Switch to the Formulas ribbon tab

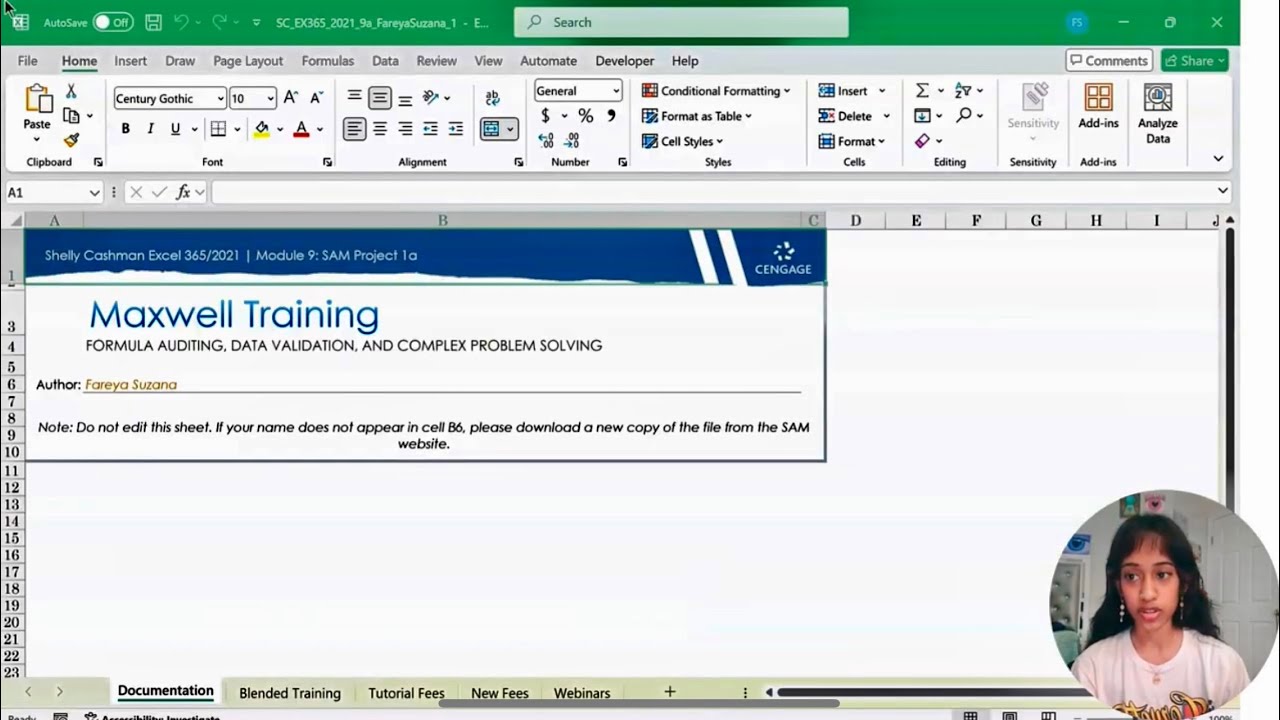[328, 61]
